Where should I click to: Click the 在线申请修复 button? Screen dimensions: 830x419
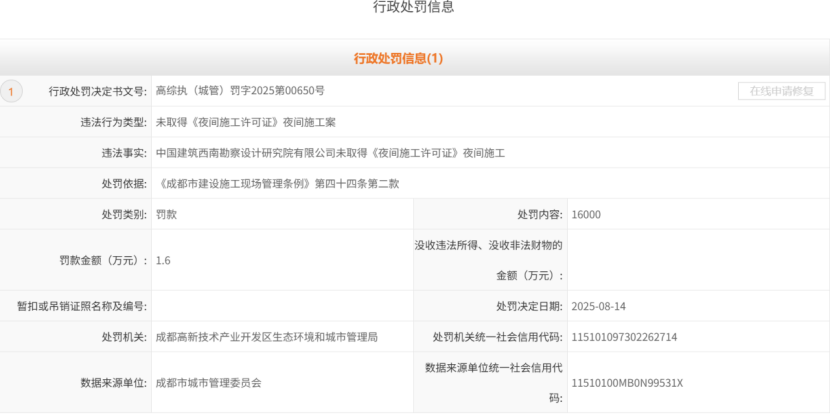pos(781,91)
